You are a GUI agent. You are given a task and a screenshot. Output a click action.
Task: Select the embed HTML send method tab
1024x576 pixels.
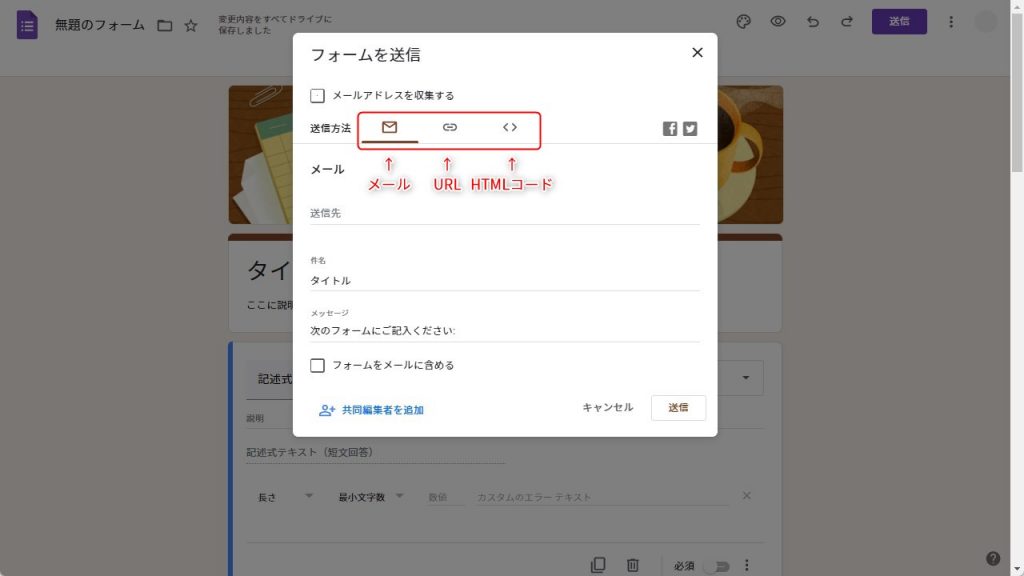coord(510,127)
